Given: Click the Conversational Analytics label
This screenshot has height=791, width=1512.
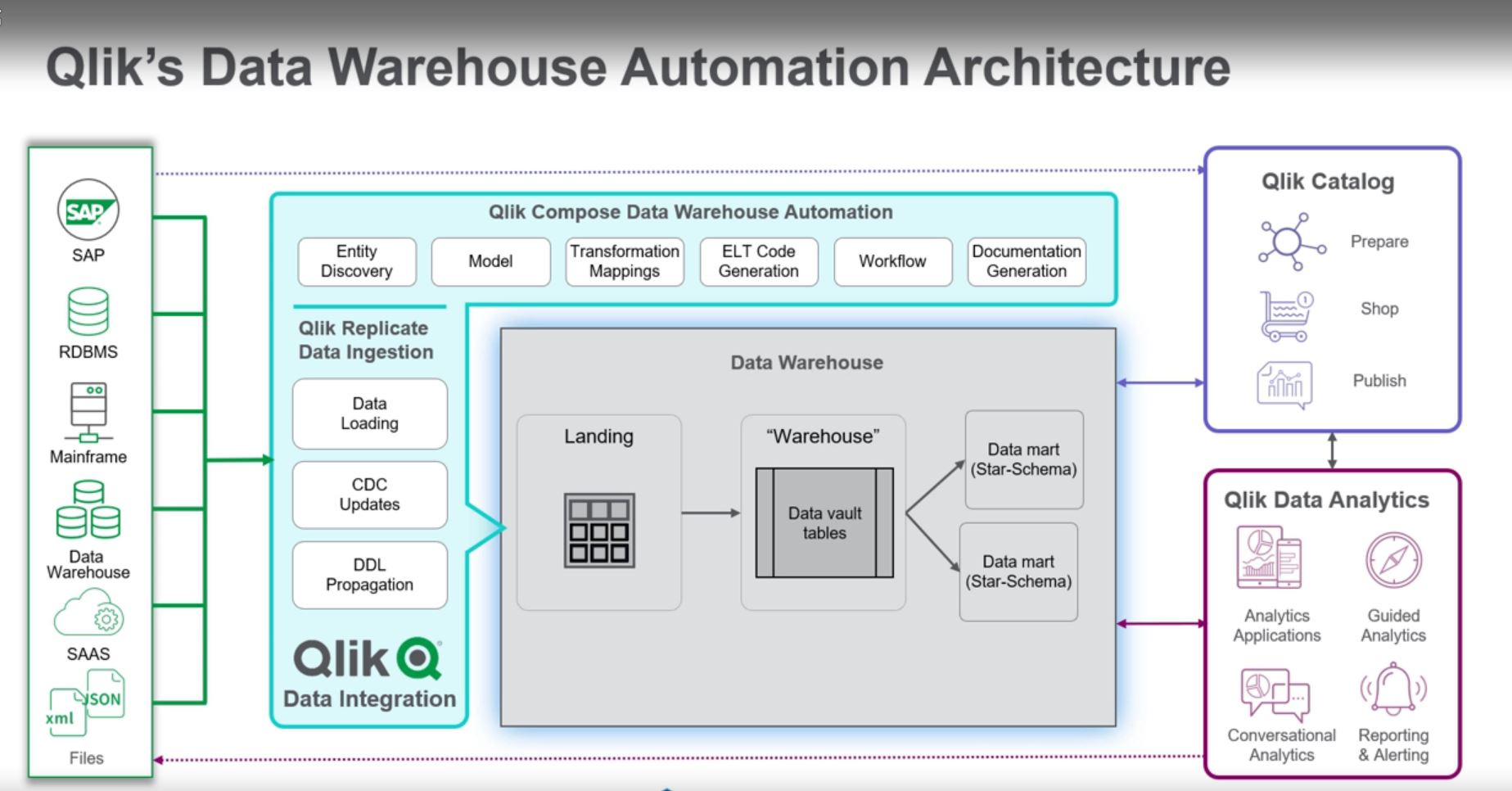Looking at the screenshot, I should [1282, 745].
